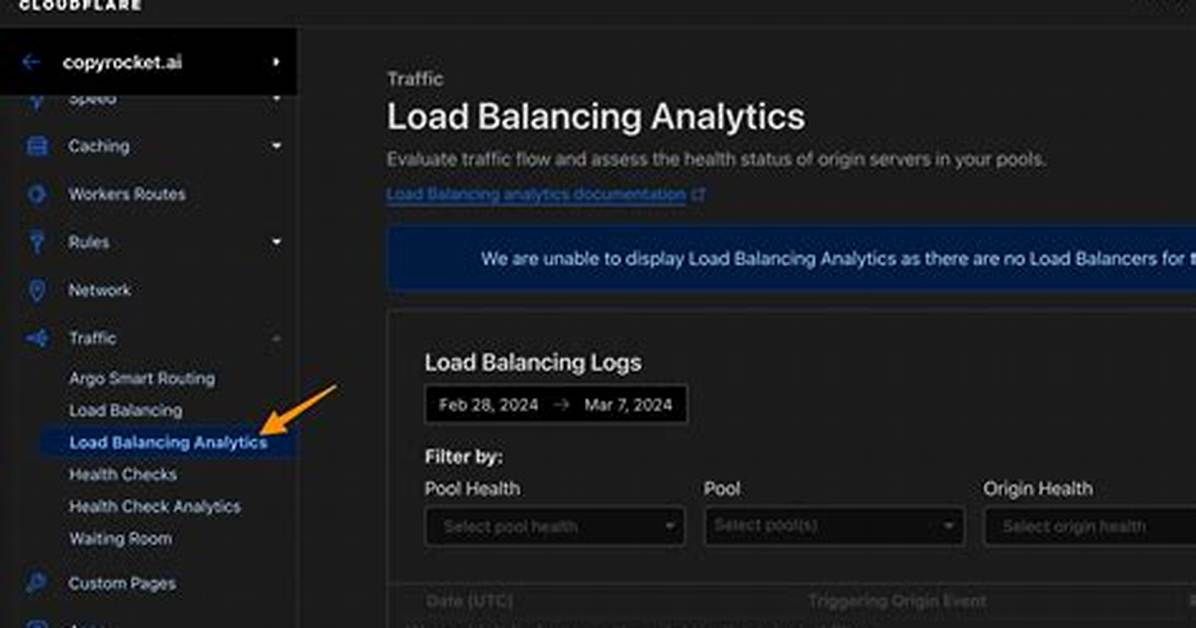
Task: Expand the Caching menu chevron
Action: (x=276, y=146)
